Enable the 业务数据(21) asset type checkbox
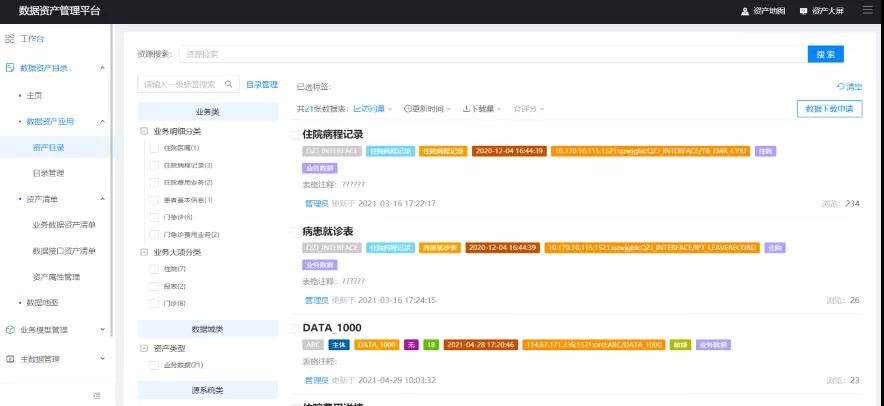884x406 pixels. tap(154, 365)
